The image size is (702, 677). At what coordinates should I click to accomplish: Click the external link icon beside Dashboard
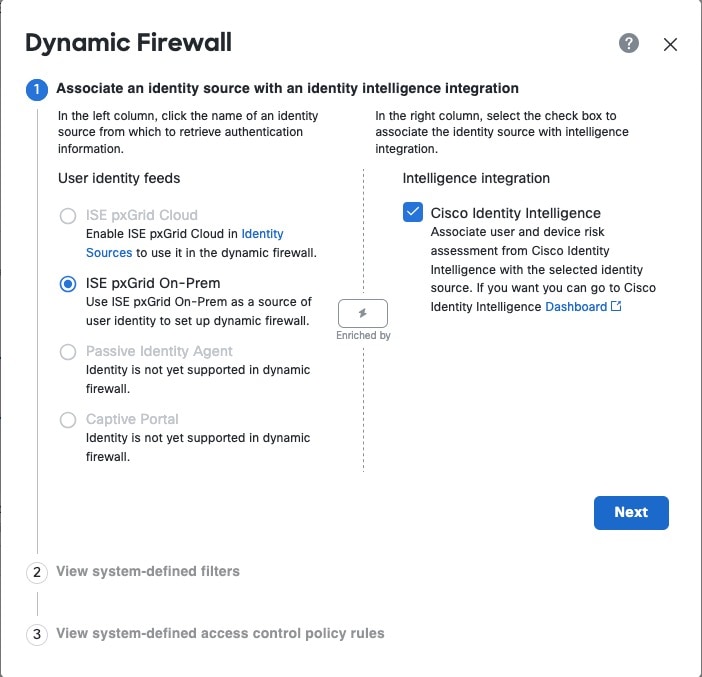point(616,307)
